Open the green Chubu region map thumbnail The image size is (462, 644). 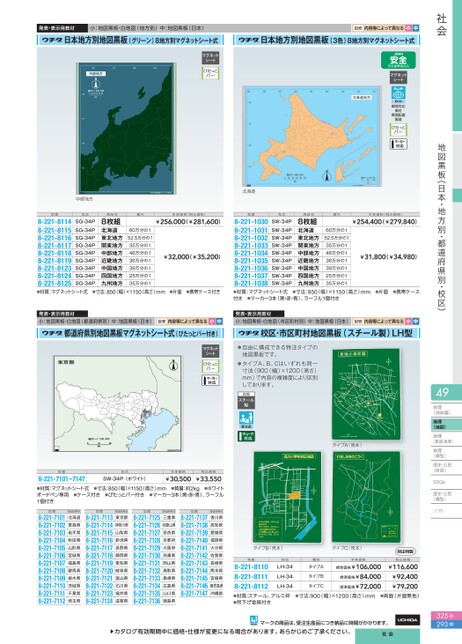point(126,128)
